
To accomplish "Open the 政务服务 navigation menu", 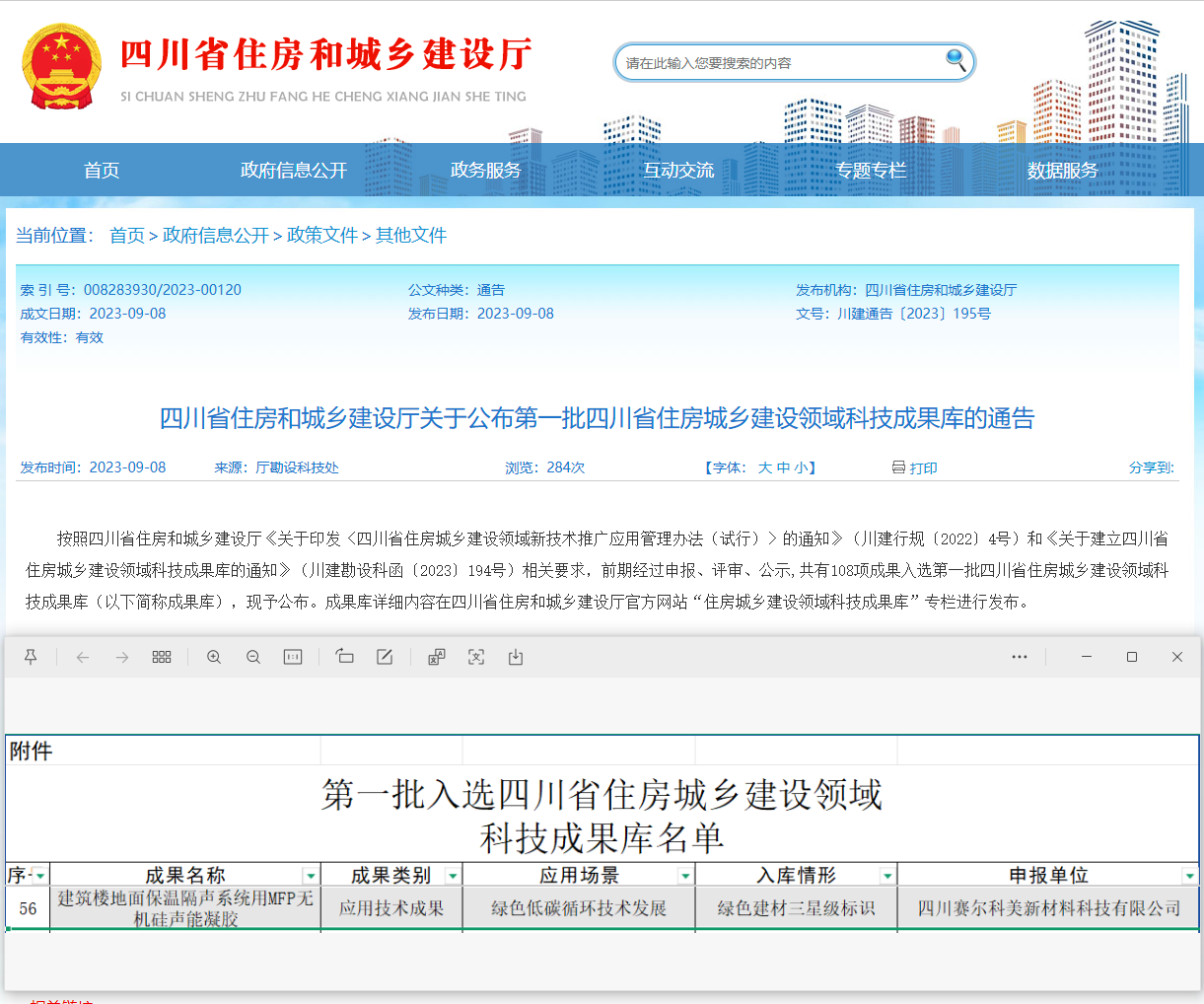I will [485, 170].
